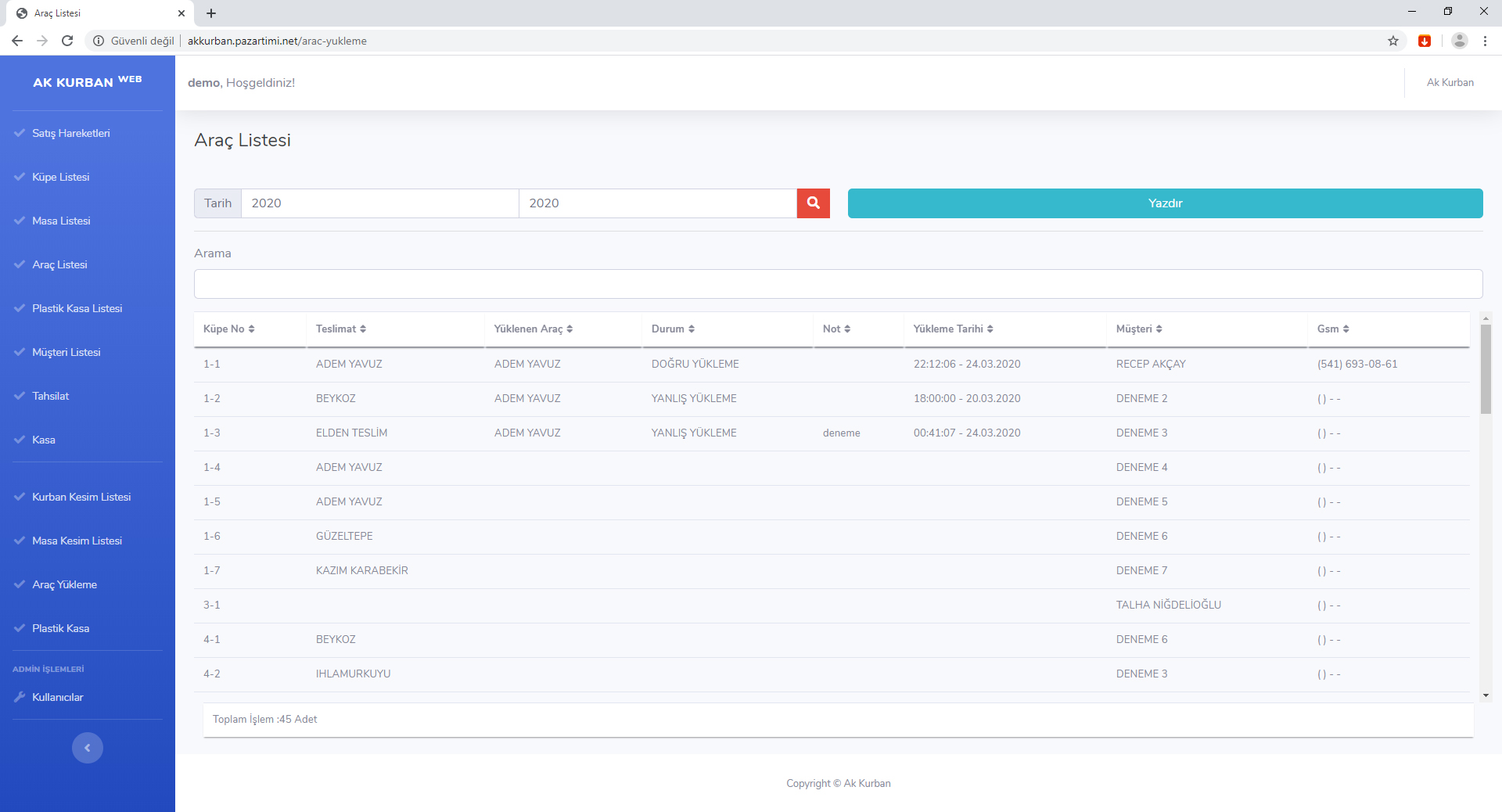Focus the Arama search input field
1502x812 pixels.
tap(838, 284)
